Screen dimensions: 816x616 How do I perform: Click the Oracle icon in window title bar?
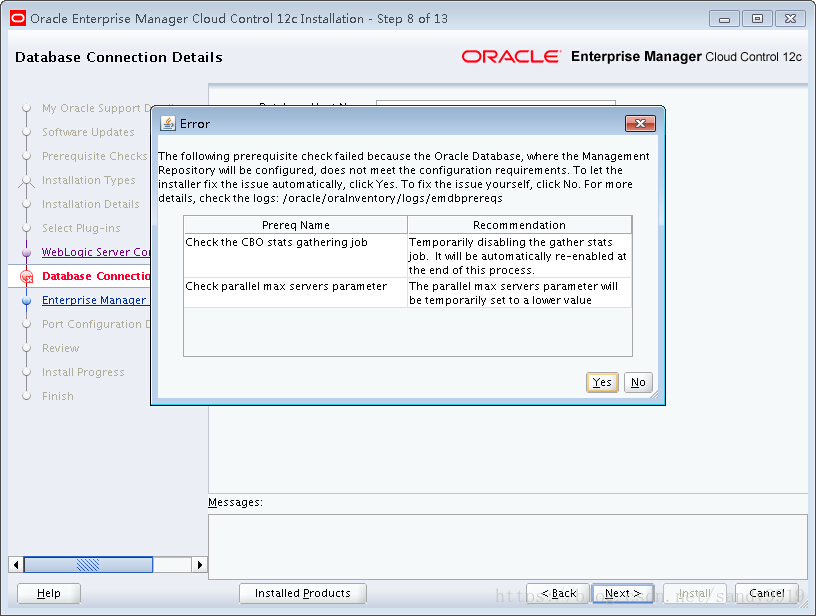point(18,19)
